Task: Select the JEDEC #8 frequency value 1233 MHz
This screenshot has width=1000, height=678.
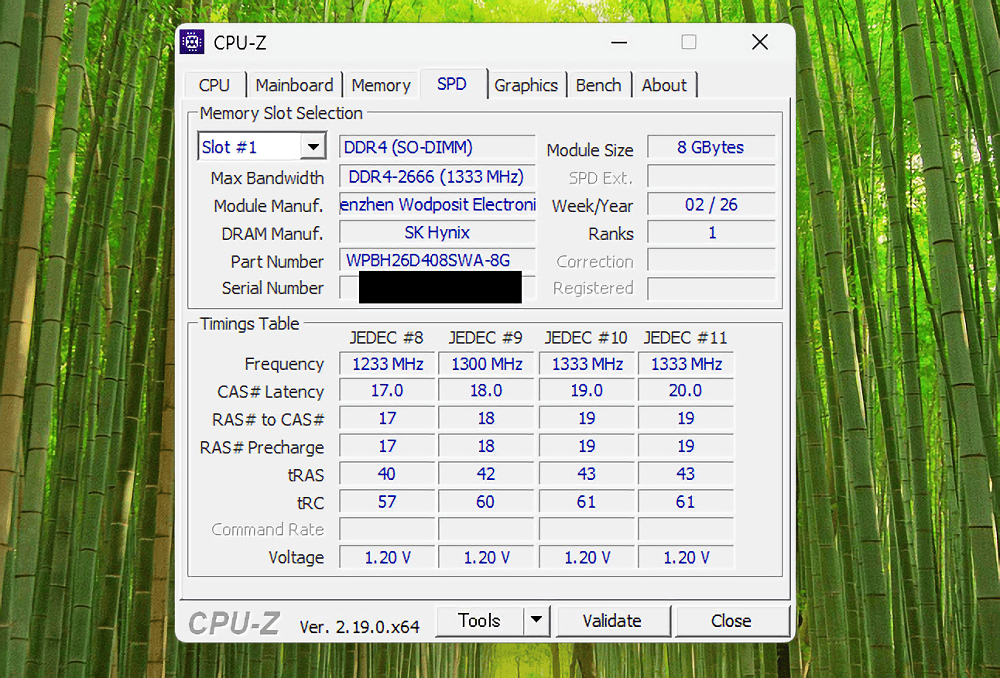Action: (x=386, y=363)
